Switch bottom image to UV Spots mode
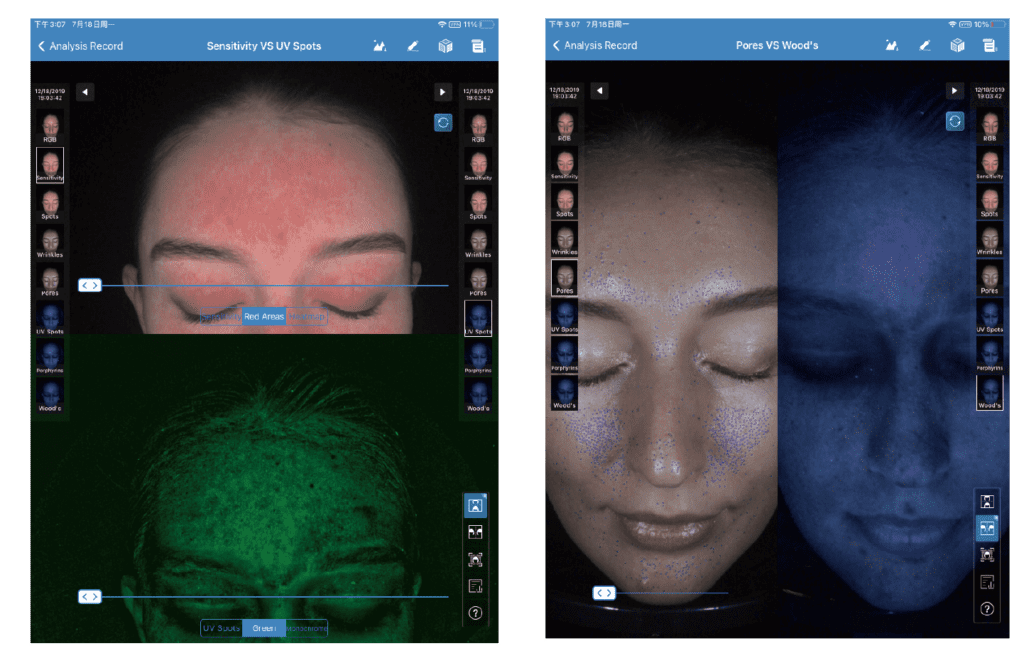Screen dimensions: 1024x668 click(221, 628)
